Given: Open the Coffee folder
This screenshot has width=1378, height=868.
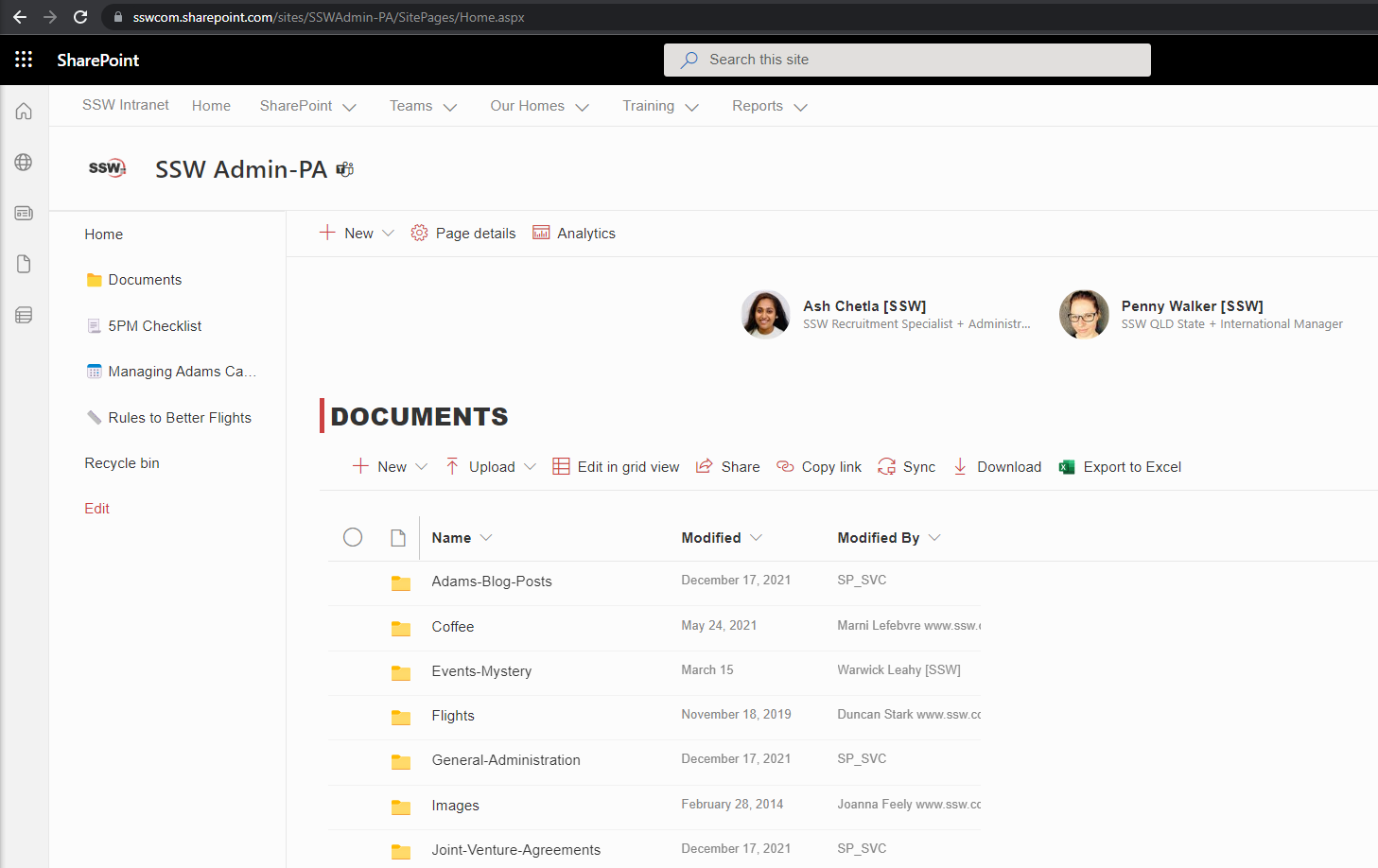Looking at the screenshot, I should [x=453, y=627].
